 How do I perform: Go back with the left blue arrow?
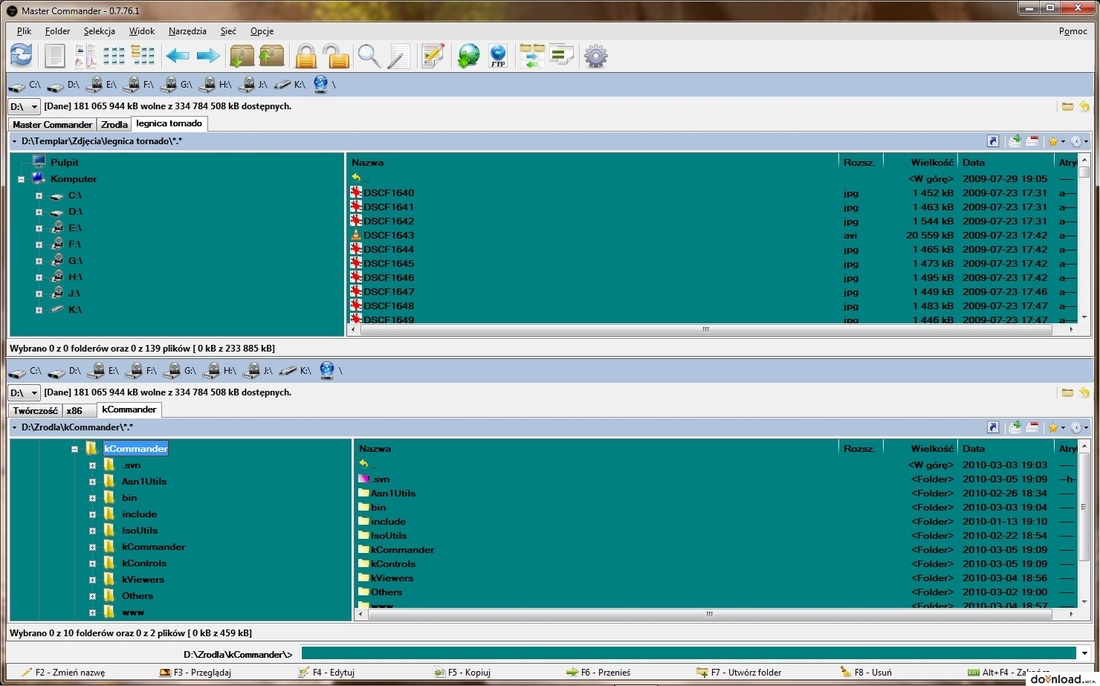click(x=177, y=56)
